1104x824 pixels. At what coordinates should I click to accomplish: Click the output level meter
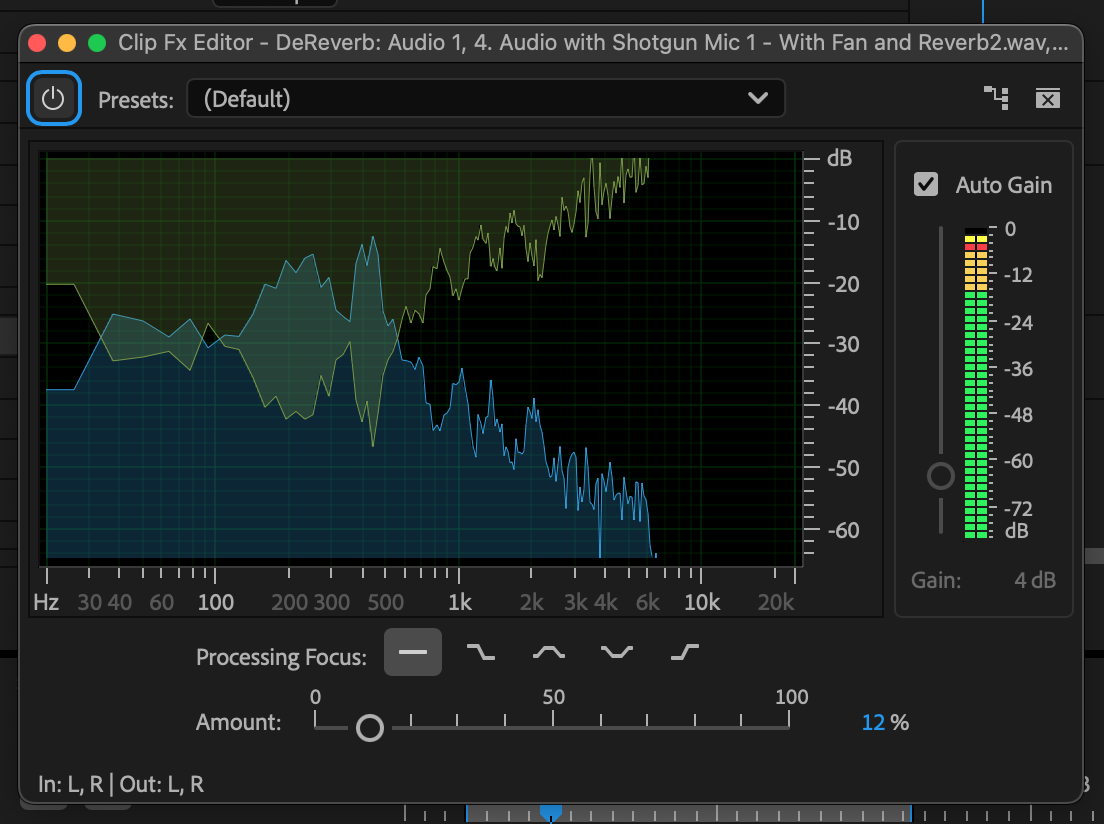pos(976,384)
